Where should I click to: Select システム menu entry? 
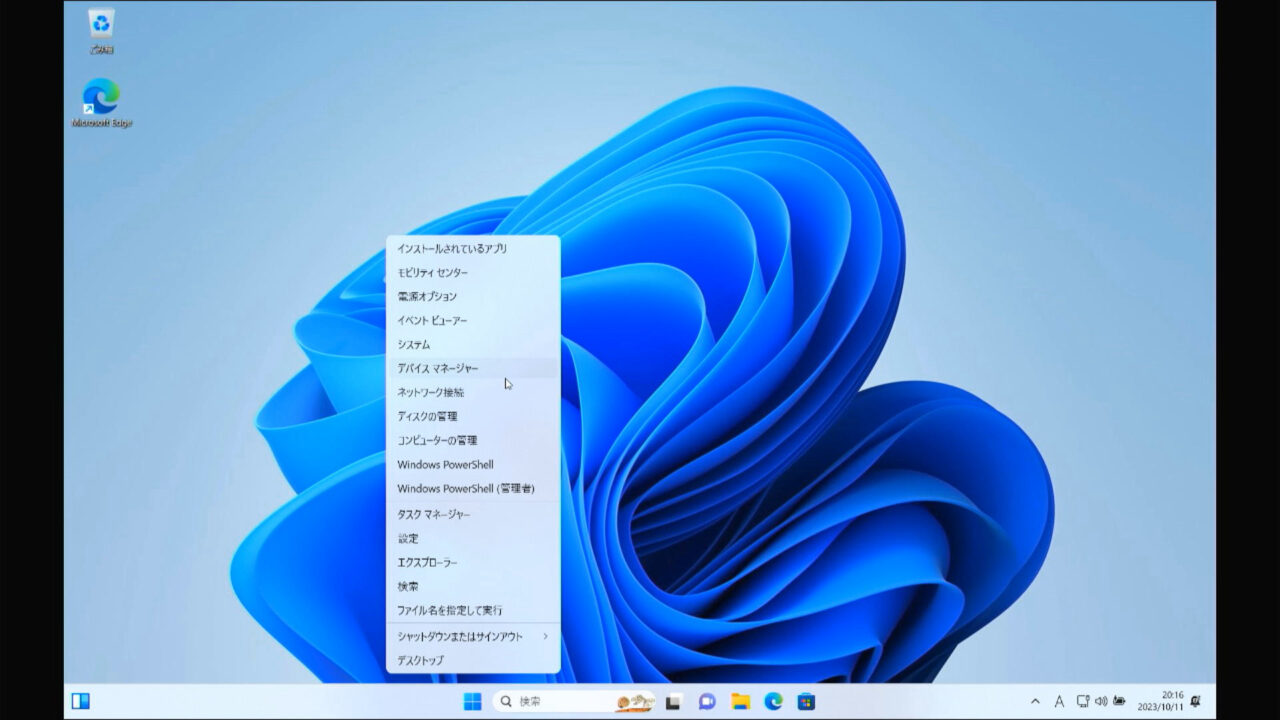pyautogui.click(x=473, y=344)
